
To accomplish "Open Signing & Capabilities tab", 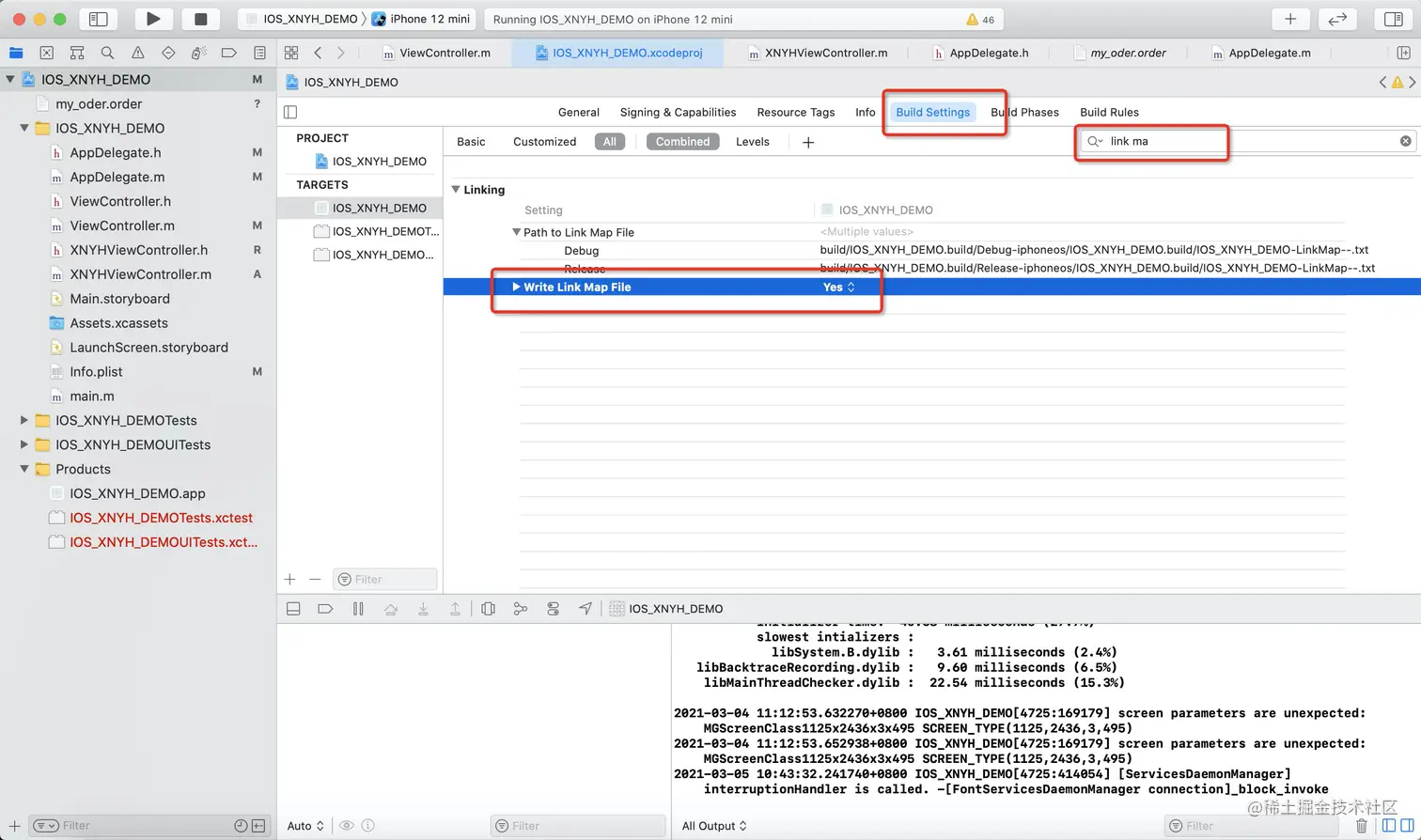I will point(678,112).
